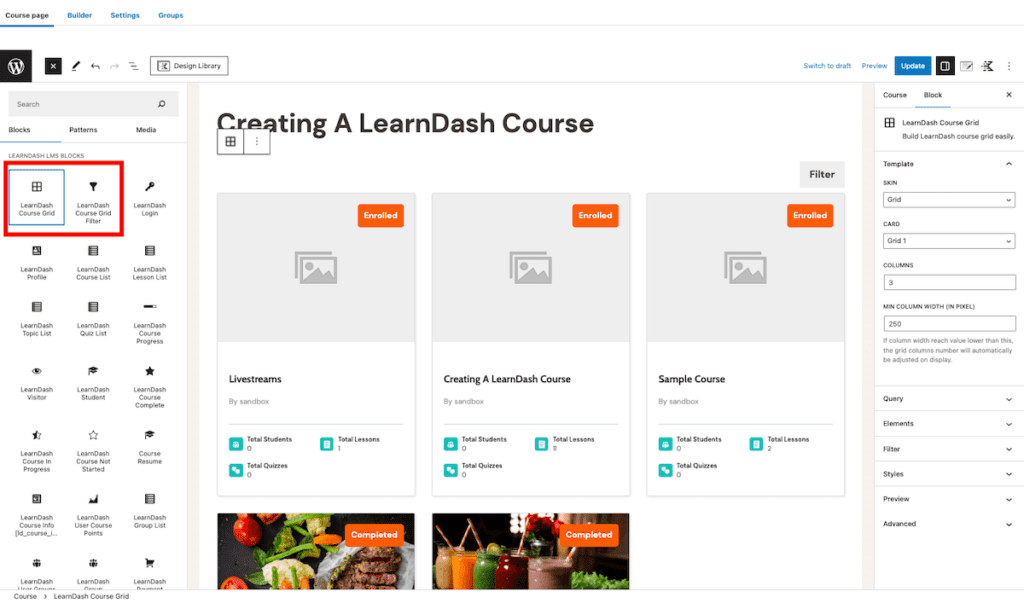
Task: Close the block inserter panel
Action: click(x=53, y=66)
